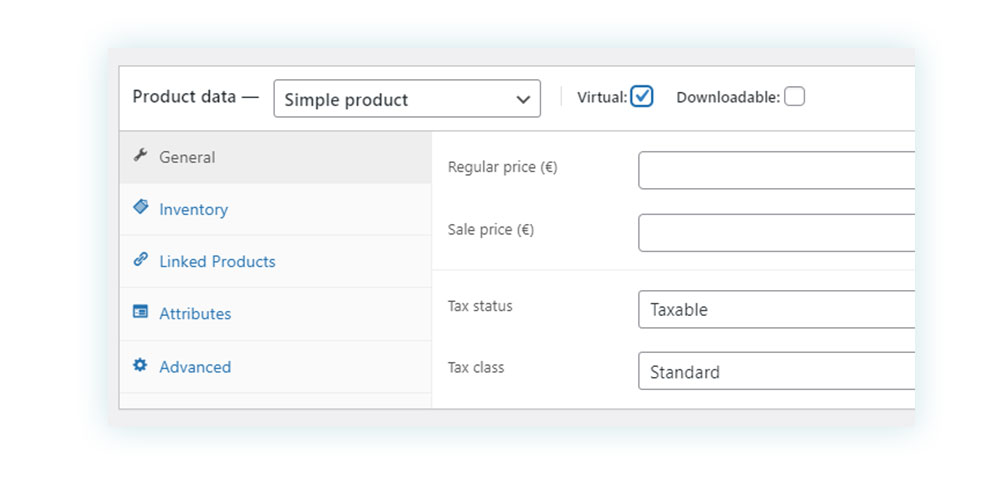1000x481 pixels.
Task: Click the Advanced gear icon
Action: [x=140, y=365]
